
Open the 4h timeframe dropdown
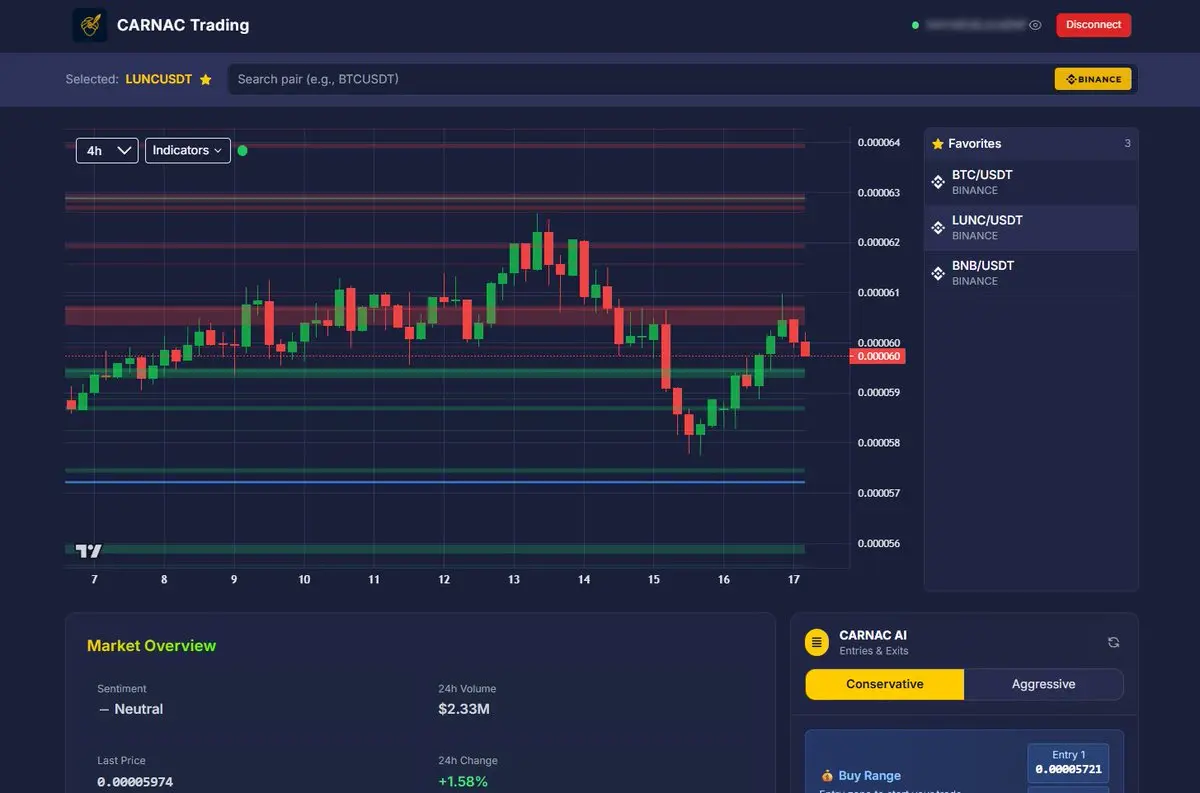(107, 150)
